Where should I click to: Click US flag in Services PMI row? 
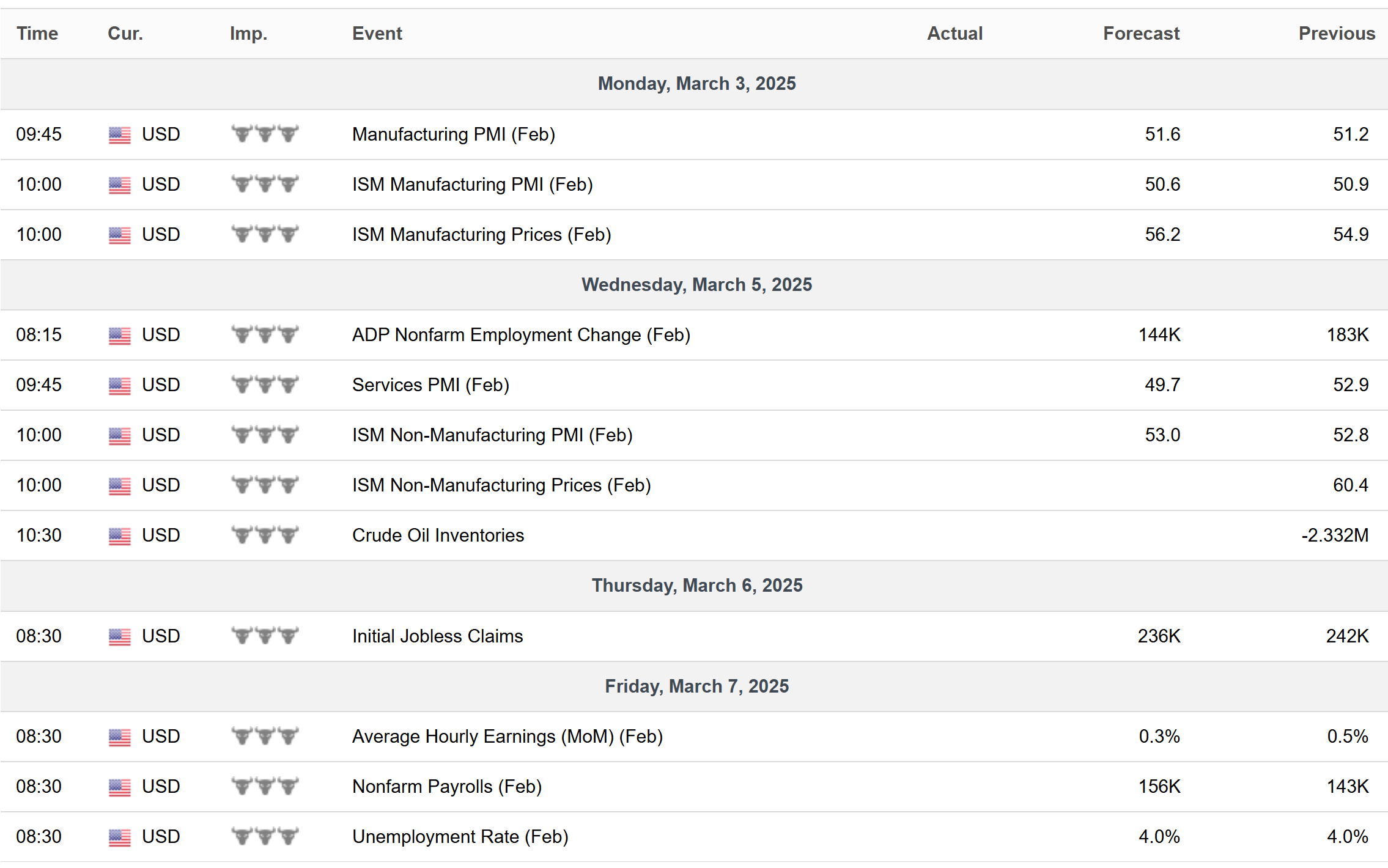click(120, 386)
